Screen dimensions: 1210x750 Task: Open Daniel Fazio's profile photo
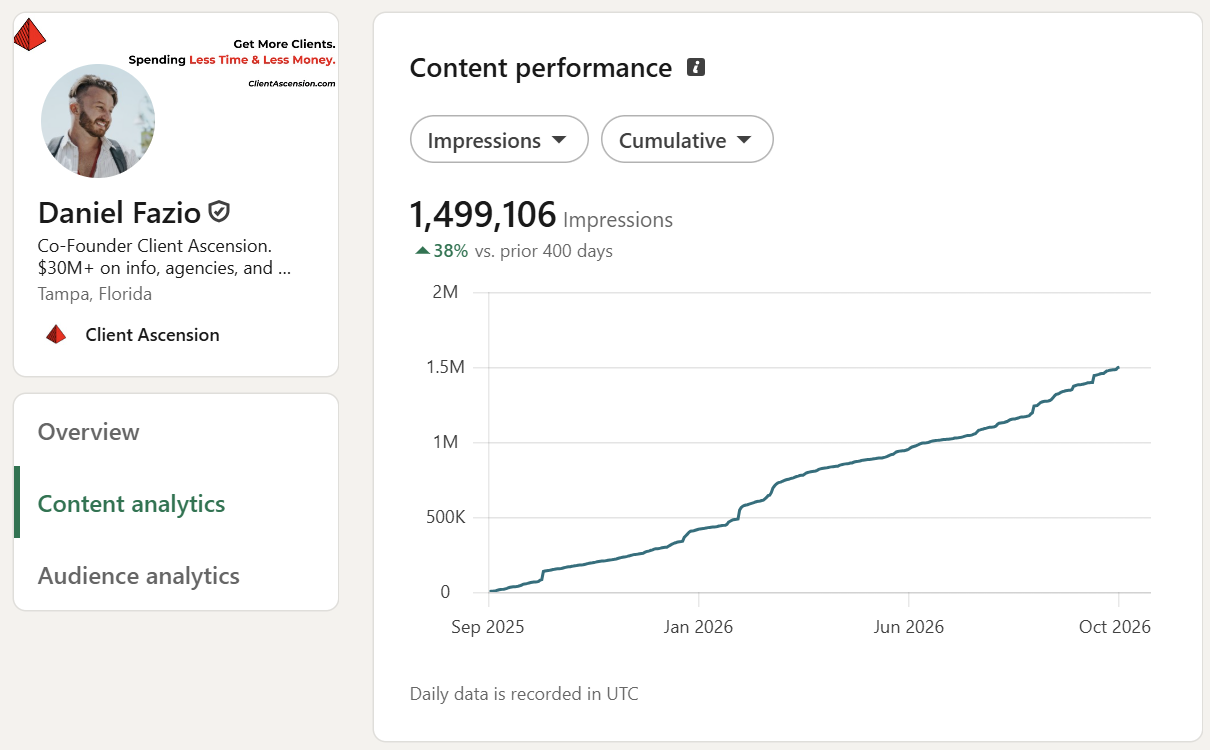(x=98, y=121)
